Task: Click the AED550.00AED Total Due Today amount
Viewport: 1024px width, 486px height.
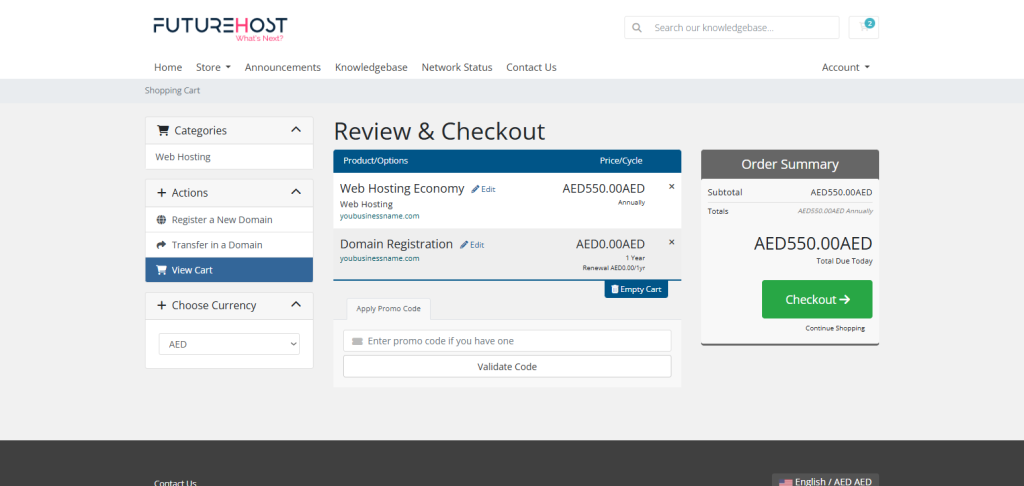Action: [813, 244]
